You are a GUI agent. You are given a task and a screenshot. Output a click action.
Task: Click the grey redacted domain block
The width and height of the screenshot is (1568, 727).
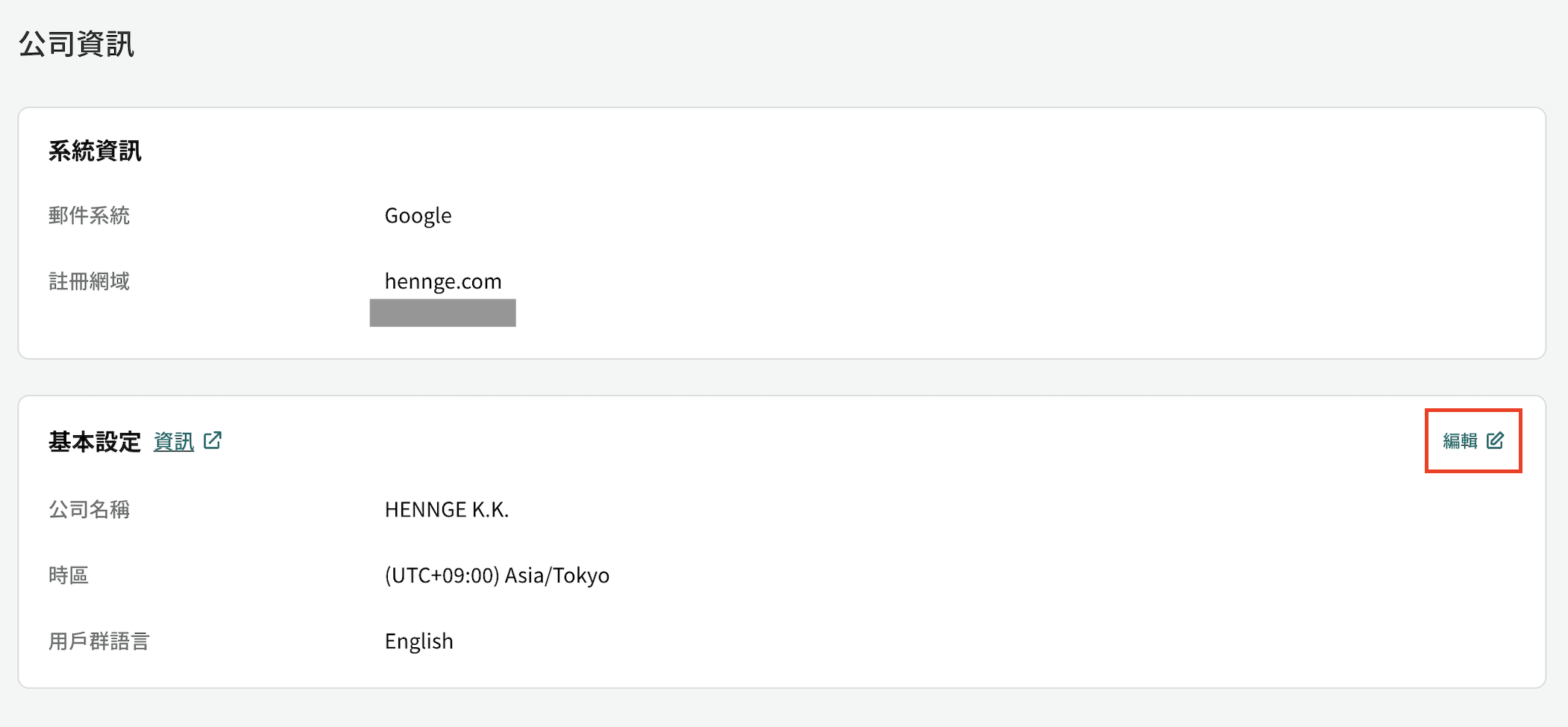[x=443, y=313]
